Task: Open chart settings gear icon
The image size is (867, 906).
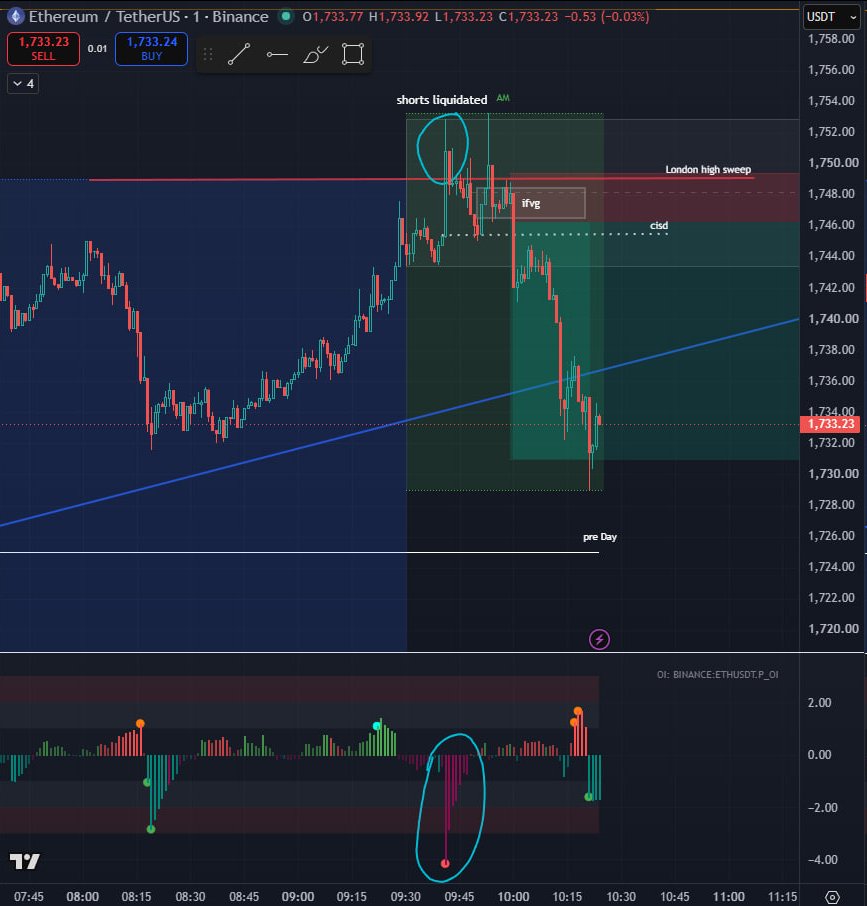Action: 832,897
